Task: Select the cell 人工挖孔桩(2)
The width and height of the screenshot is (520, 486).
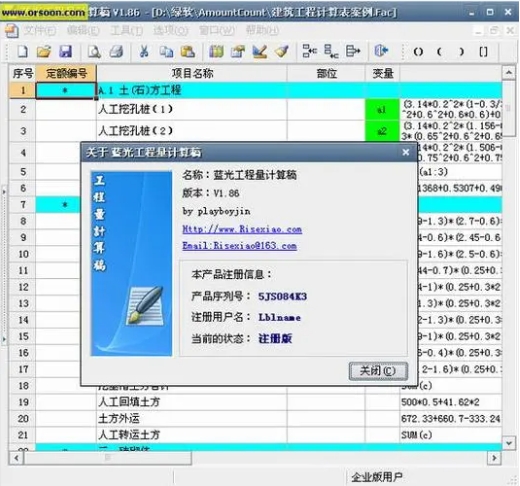Action: pos(192,131)
